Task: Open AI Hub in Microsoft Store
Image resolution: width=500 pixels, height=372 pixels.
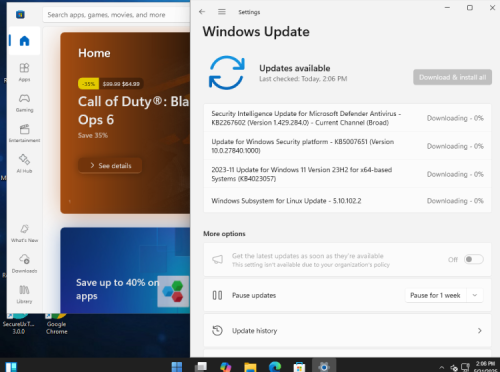Action: 24,164
